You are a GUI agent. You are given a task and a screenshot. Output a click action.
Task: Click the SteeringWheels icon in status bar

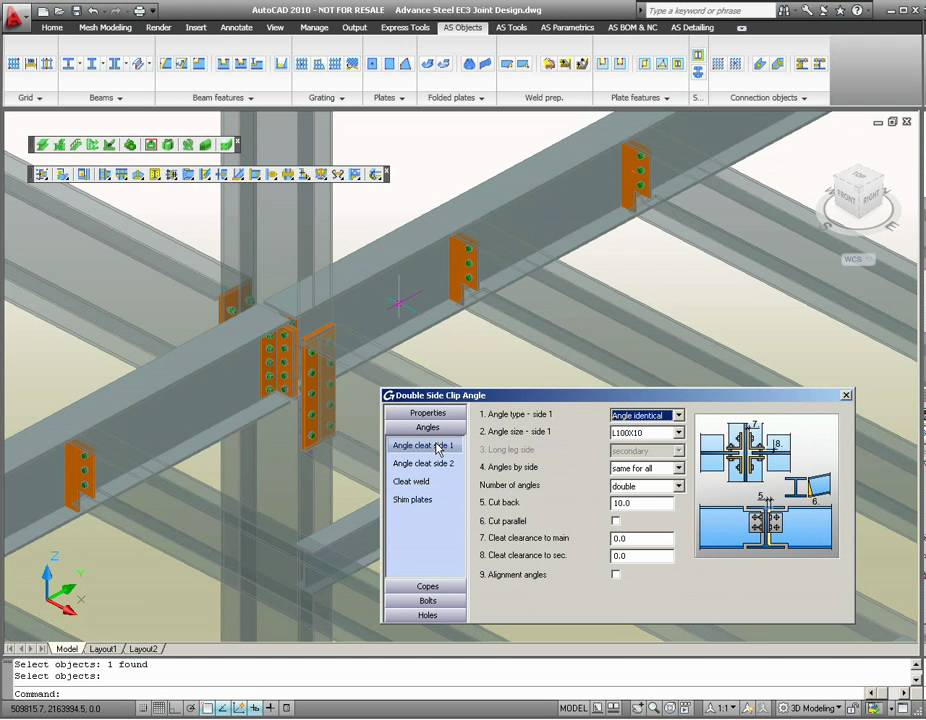click(670, 708)
